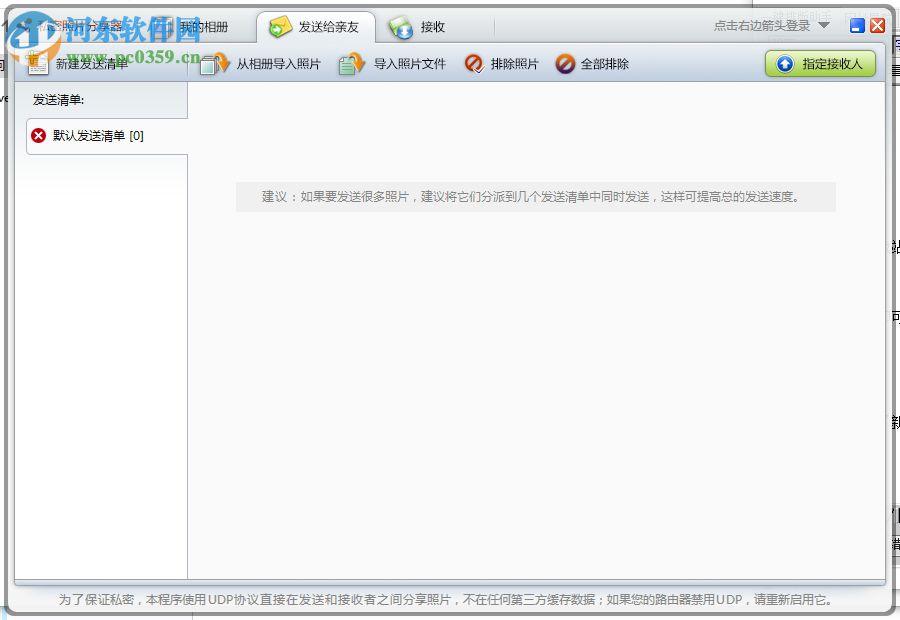The image size is (900, 620).
Task: Click the 全部排除 exclude all icon
Action: (x=566, y=63)
